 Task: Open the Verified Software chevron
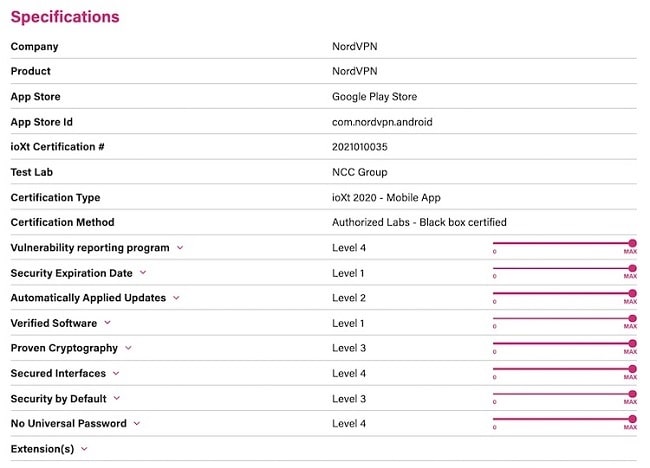coord(108,323)
